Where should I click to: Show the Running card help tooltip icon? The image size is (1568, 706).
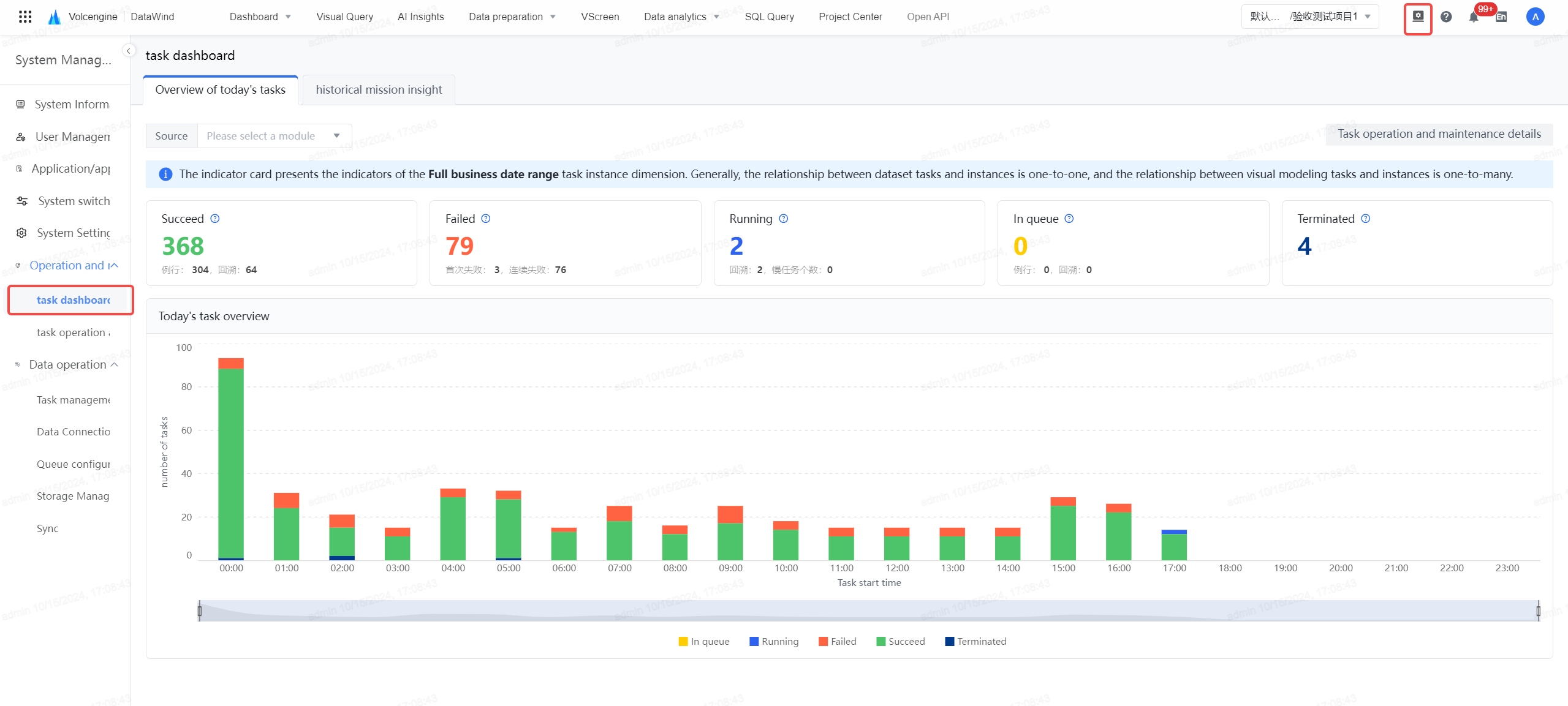click(784, 219)
